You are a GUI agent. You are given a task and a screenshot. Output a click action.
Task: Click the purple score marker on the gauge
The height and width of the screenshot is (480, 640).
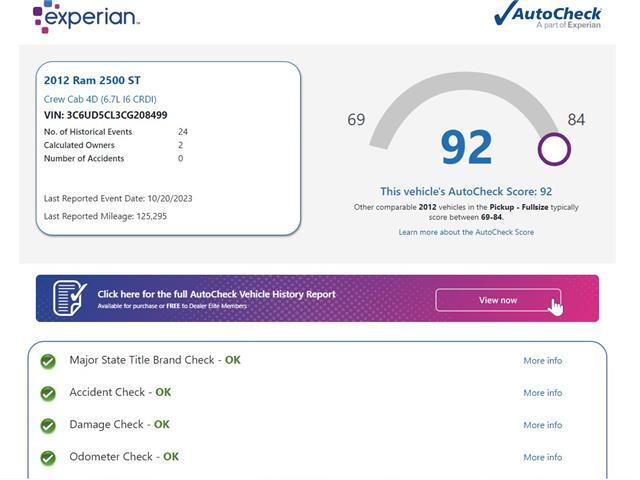pos(554,149)
